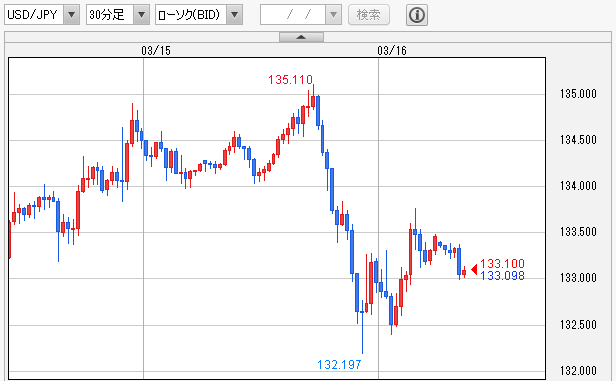Click the low price label 132.197
Image resolution: width=616 pixels, height=381 pixels.
coord(339,365)
